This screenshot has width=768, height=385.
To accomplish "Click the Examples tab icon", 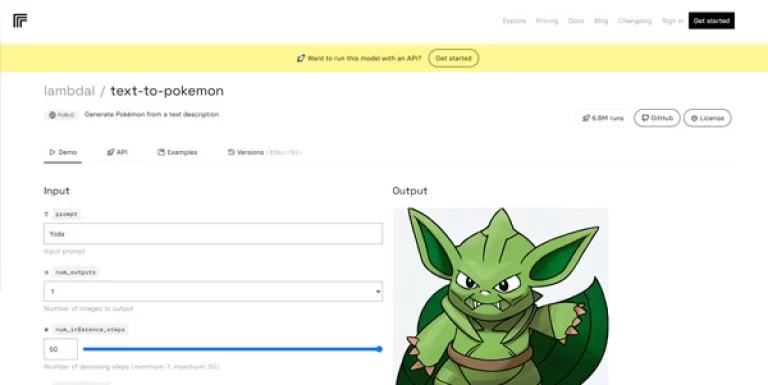I will pyautogui.click(x=161, y=152).
